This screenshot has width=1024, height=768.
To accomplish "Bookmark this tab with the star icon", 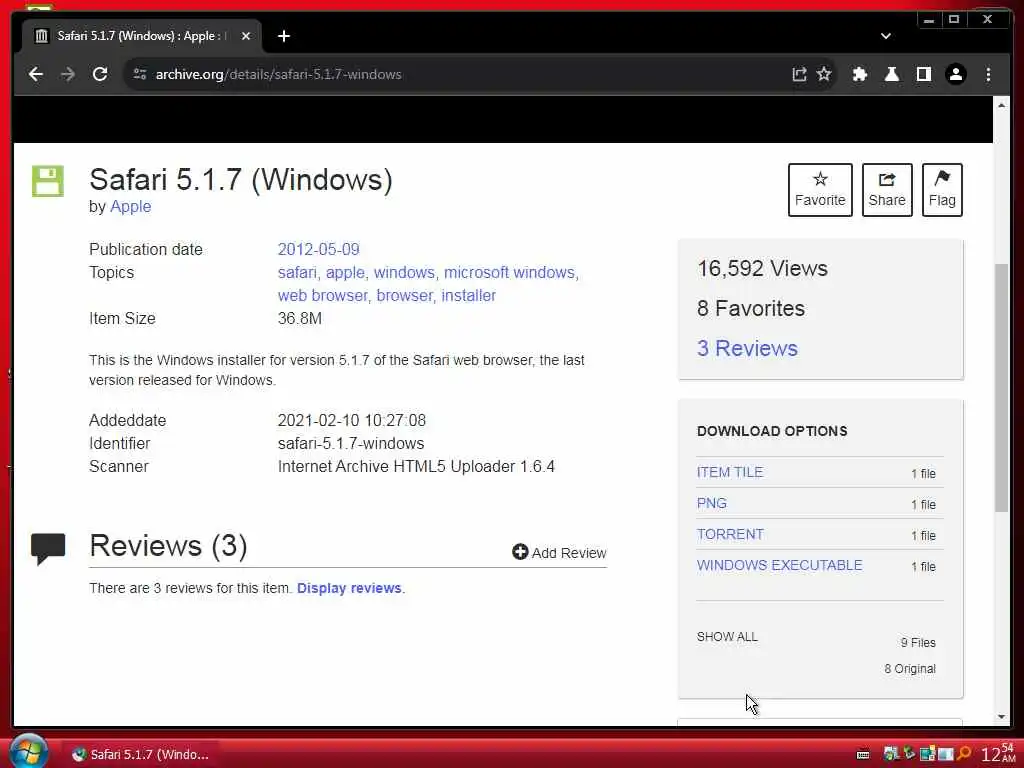I will [824, 74].
